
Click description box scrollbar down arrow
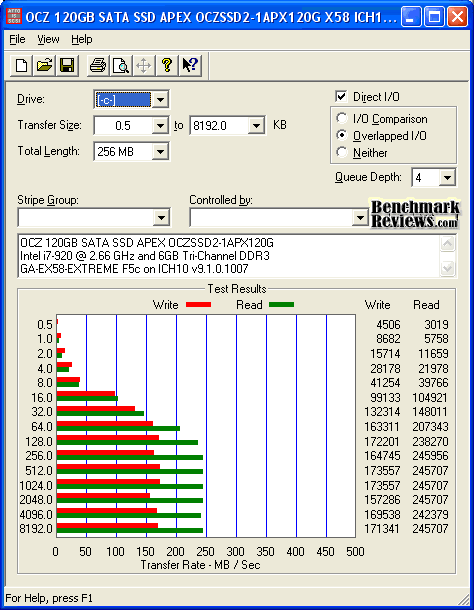[x=448, y=268]
